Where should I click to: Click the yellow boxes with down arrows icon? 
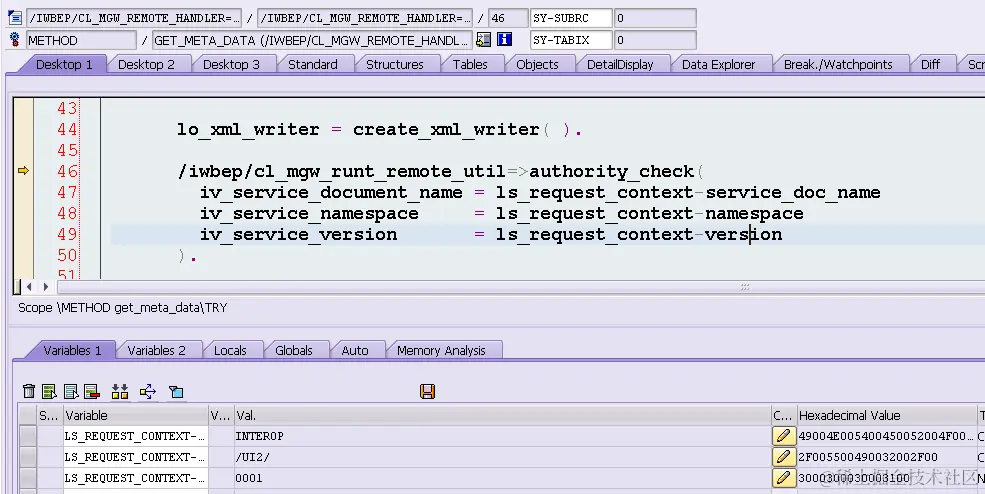click(x=120, y=392)
